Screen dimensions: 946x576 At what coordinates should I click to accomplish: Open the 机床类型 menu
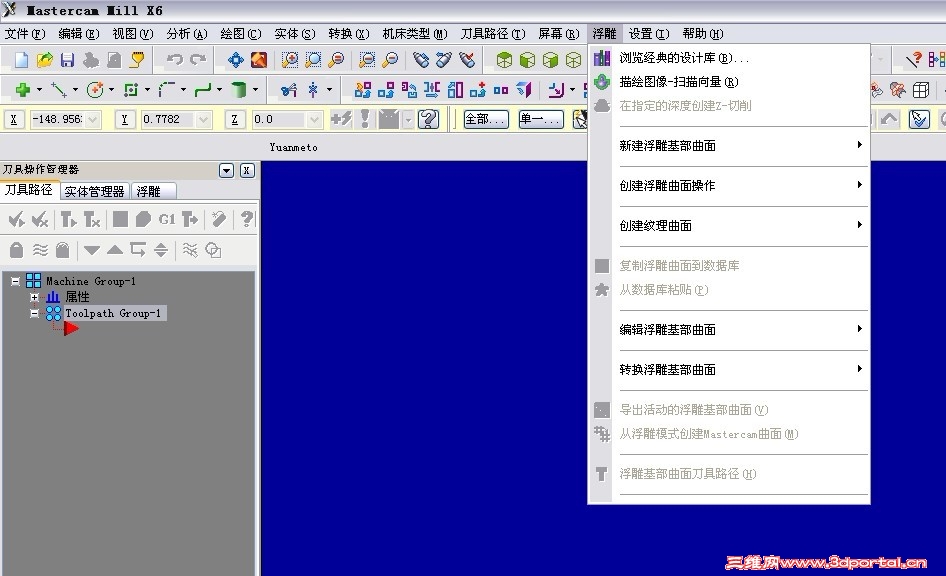tap(415, 34)
